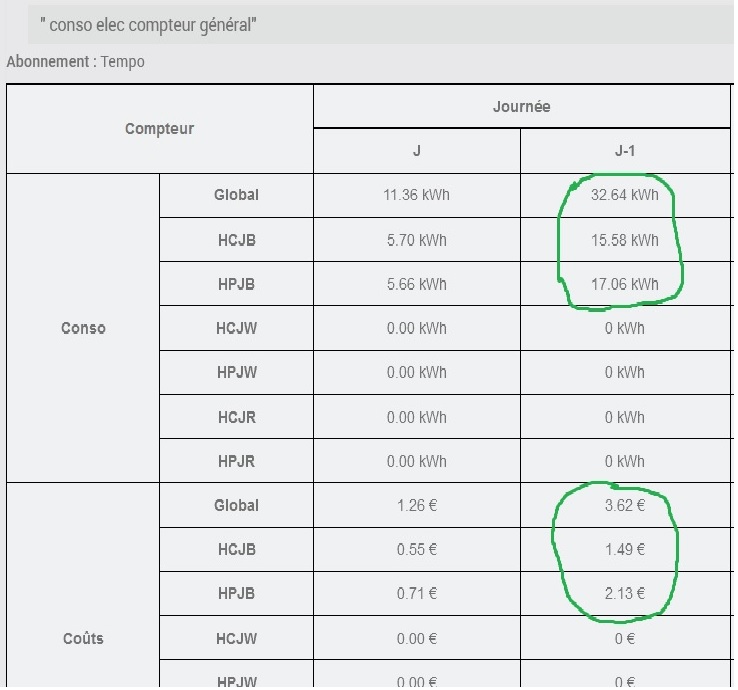The image size is (738, 690).
Task: Select the HCJR row label under Conso
Action: 236,417
